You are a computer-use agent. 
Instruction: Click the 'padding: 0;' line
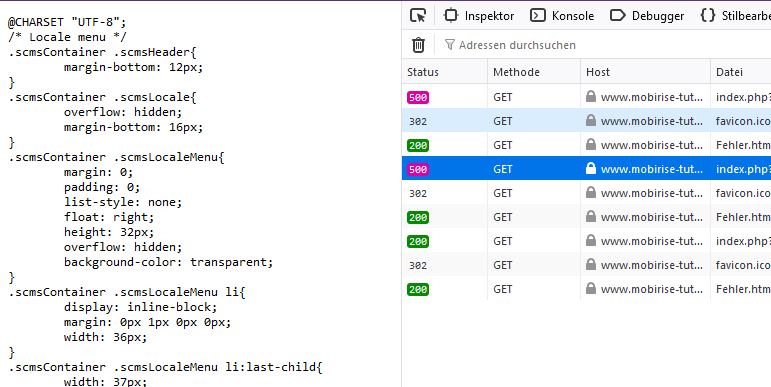102,187
